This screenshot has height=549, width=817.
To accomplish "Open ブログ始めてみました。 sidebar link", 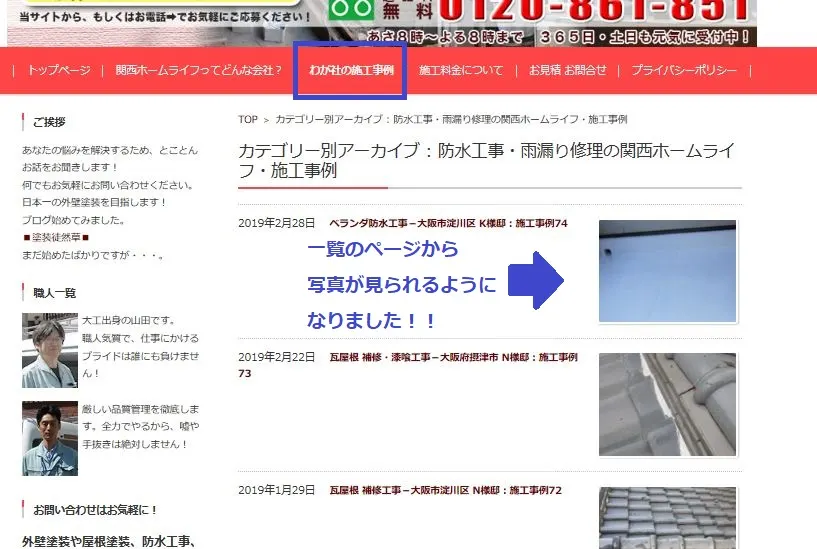I will 73,220.
